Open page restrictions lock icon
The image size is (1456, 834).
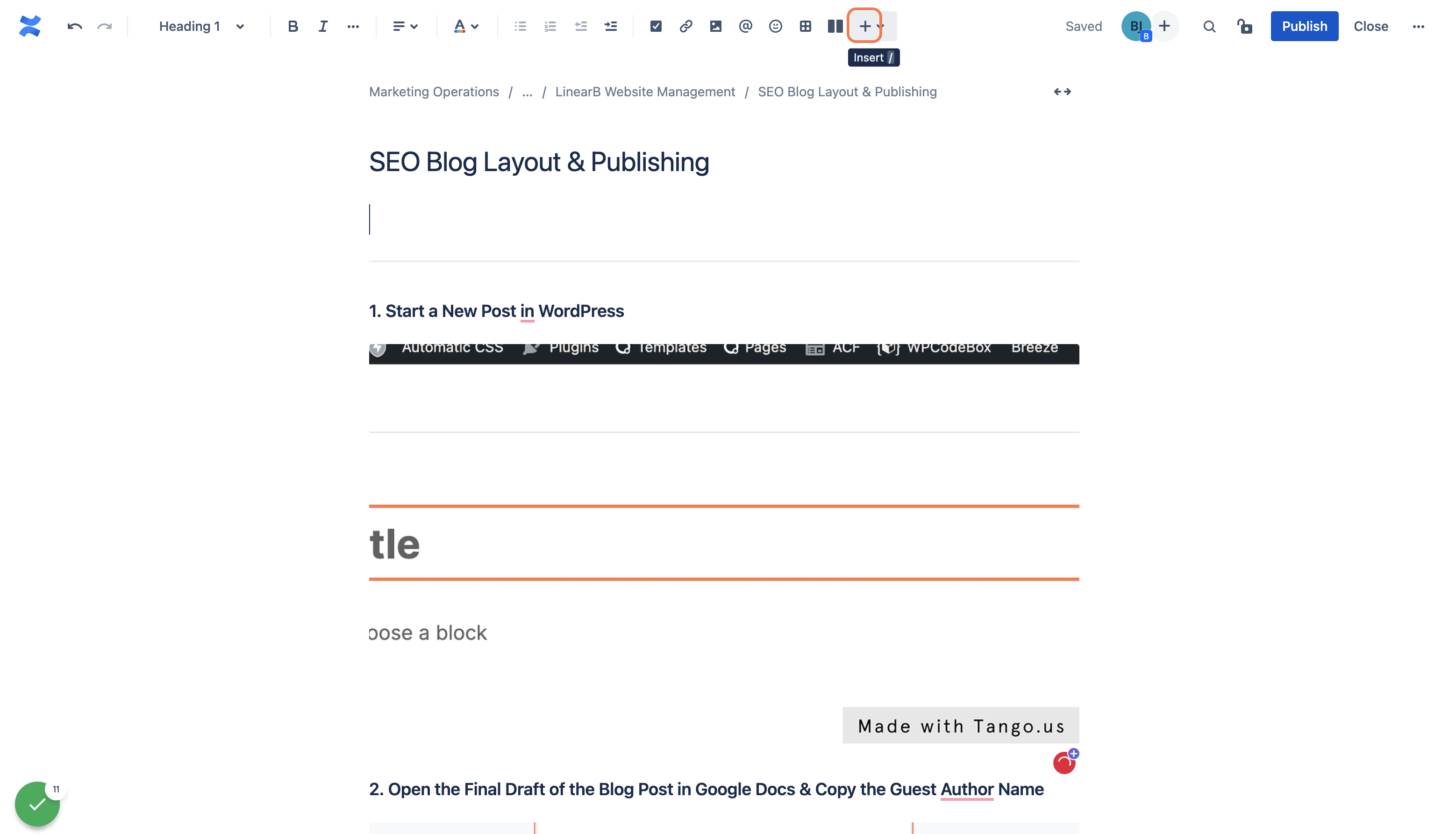pos(1244,26)
